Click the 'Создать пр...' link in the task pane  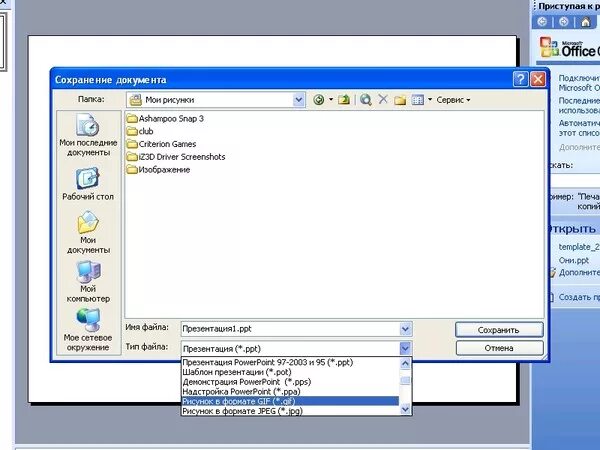579,297
